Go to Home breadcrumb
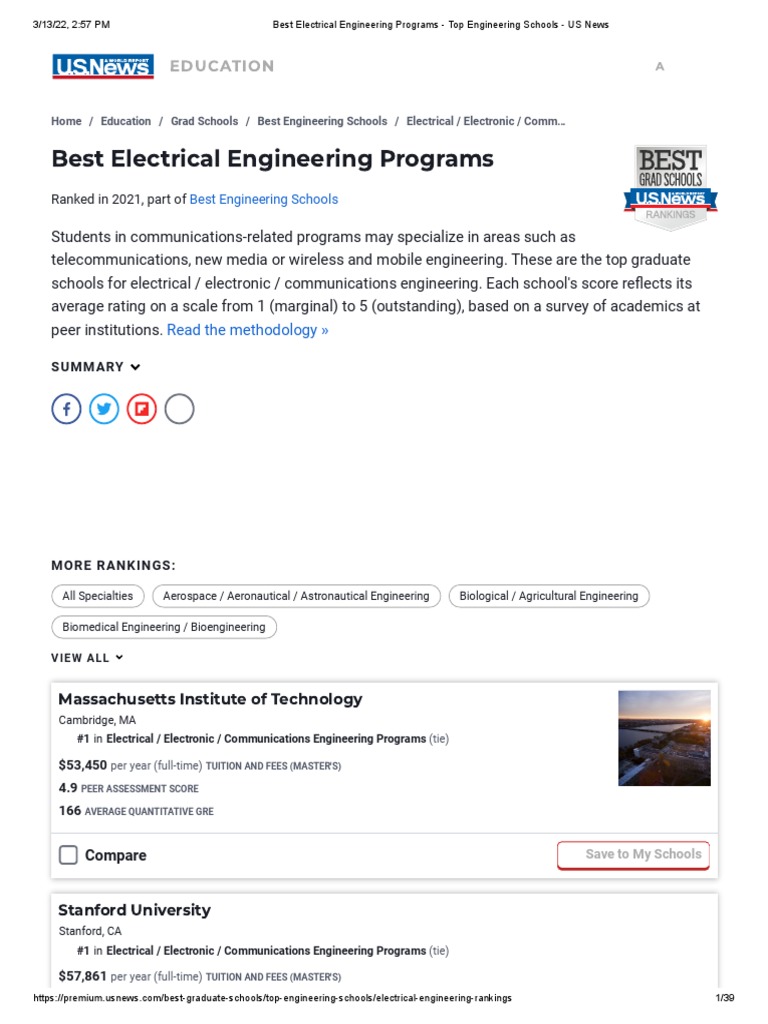 (x=66, y=121)
